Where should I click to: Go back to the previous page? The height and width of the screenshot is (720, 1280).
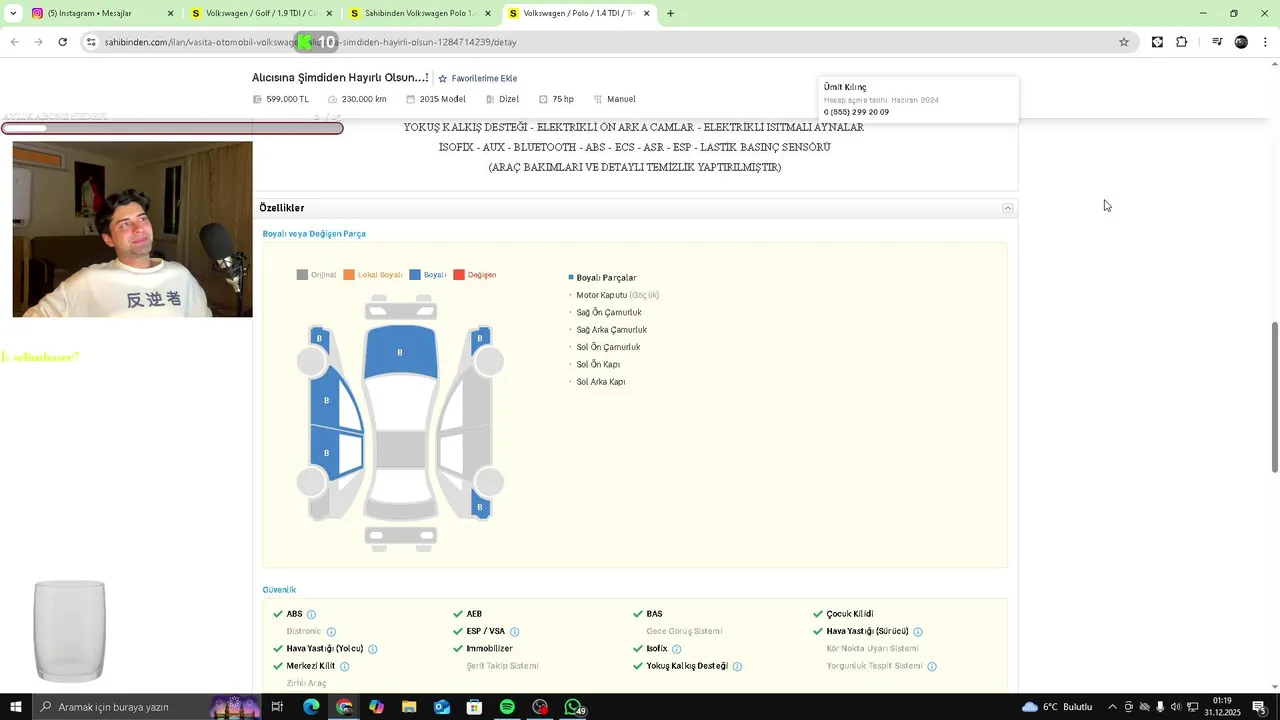click(15, 42)
